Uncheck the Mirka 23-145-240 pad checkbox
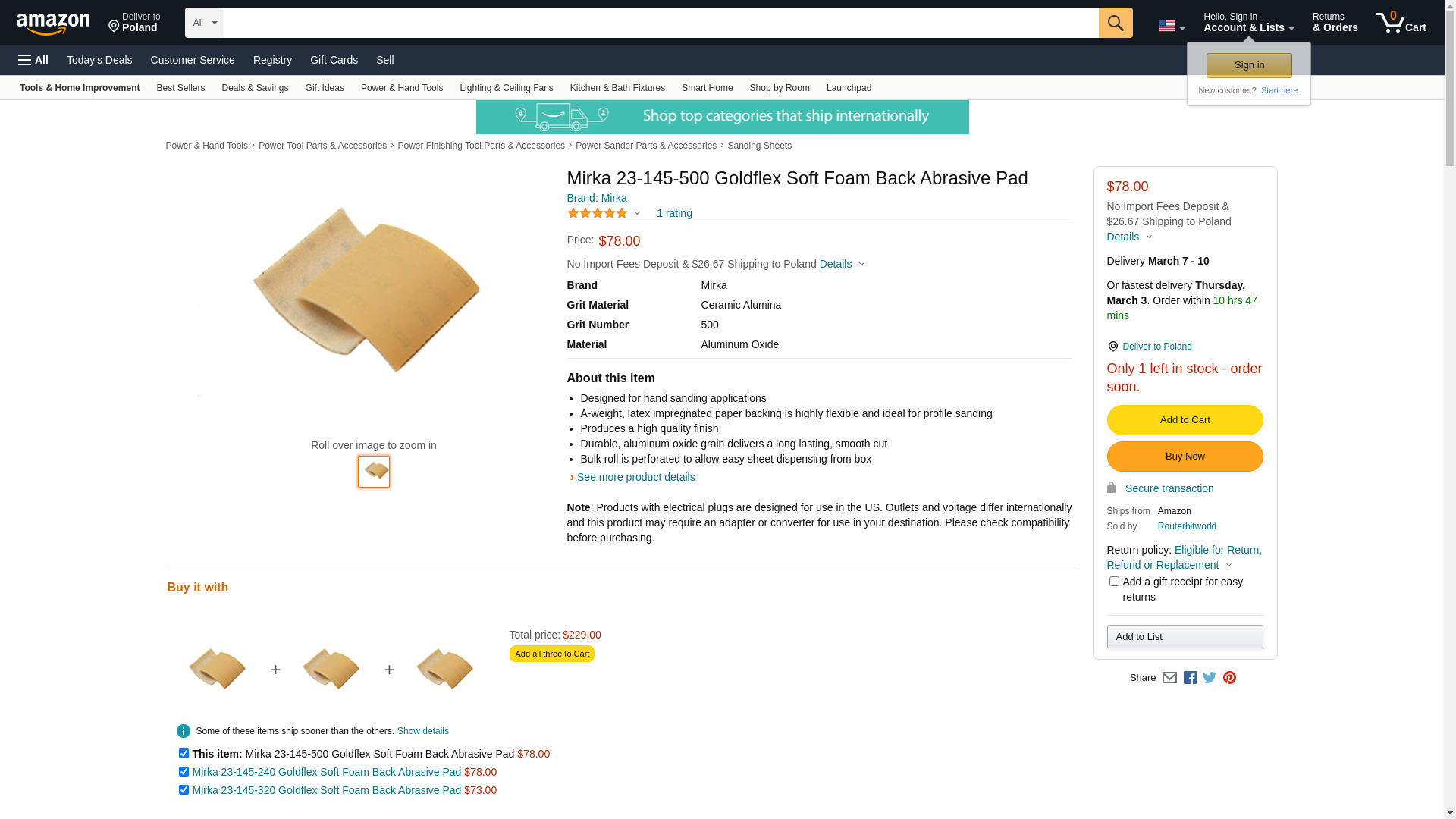The height and width of the screenshot is (819, 1456). tap(184, 772)
